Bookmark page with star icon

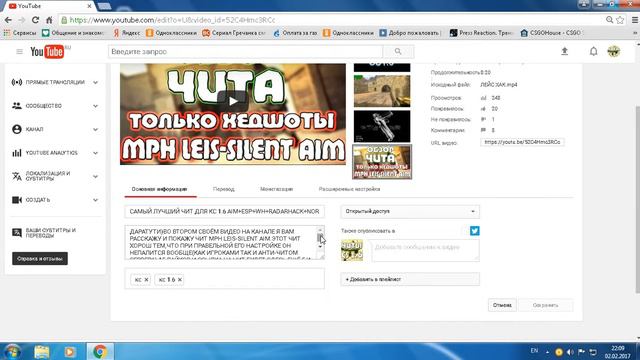620,20
